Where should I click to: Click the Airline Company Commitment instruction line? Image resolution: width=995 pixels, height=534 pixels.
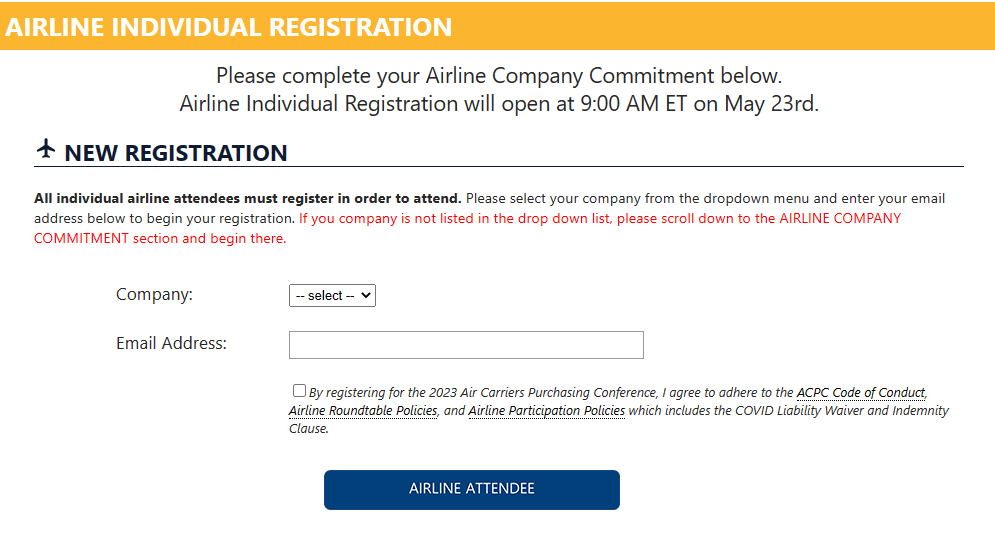499,75
